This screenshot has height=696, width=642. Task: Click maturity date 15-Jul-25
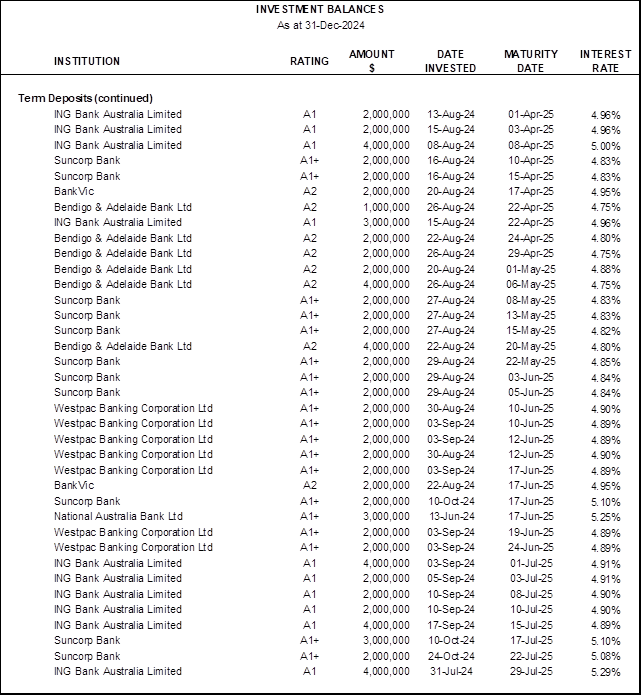coord(531,626)
